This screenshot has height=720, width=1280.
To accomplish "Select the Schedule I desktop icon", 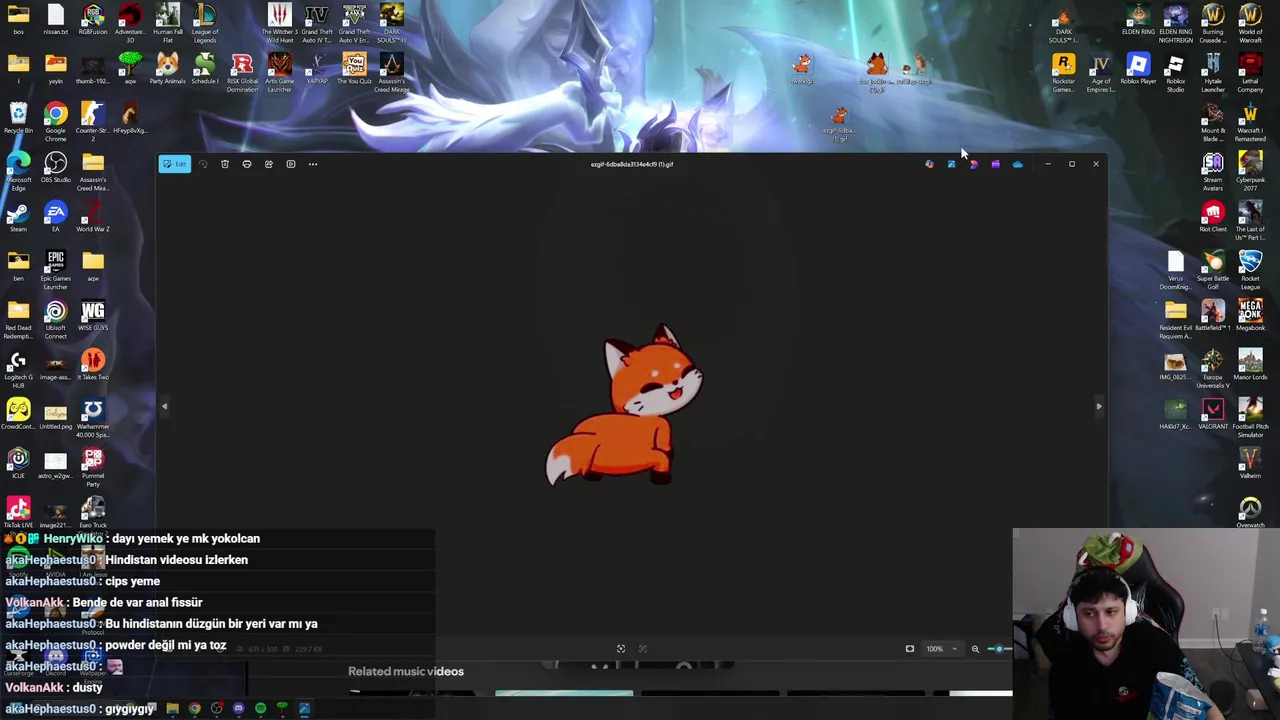I will [x=205, y=69].
